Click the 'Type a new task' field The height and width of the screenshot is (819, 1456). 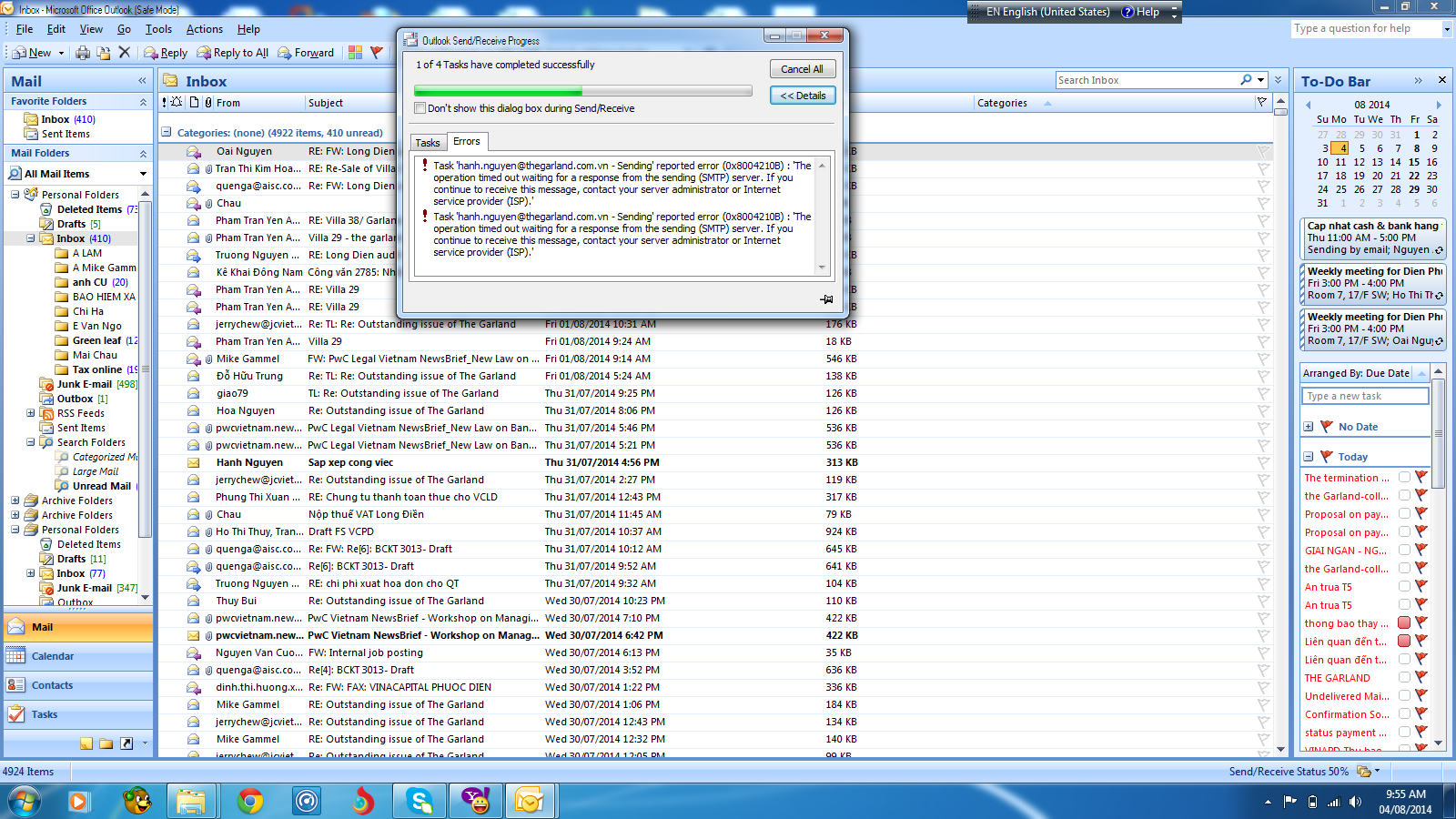pos(1365,396)
